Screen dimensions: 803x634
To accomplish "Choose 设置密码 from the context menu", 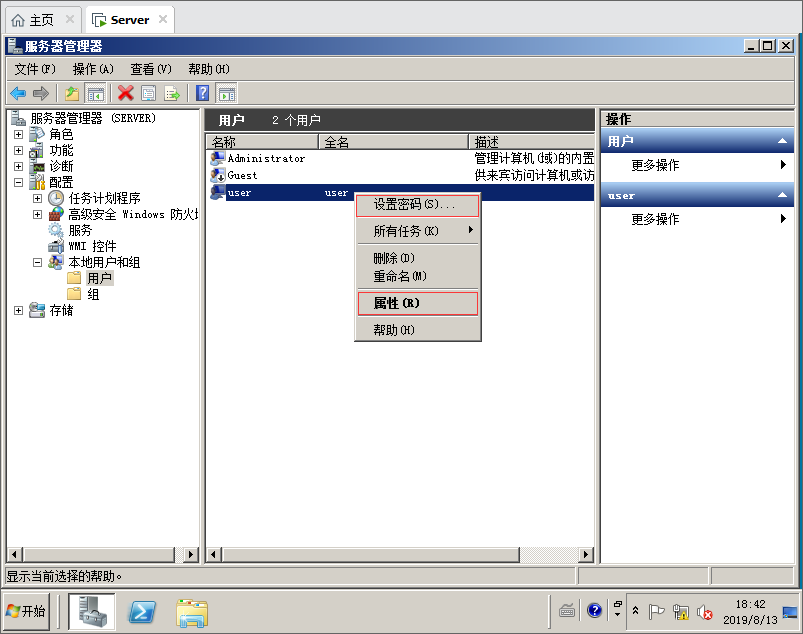I will (418, 204).
